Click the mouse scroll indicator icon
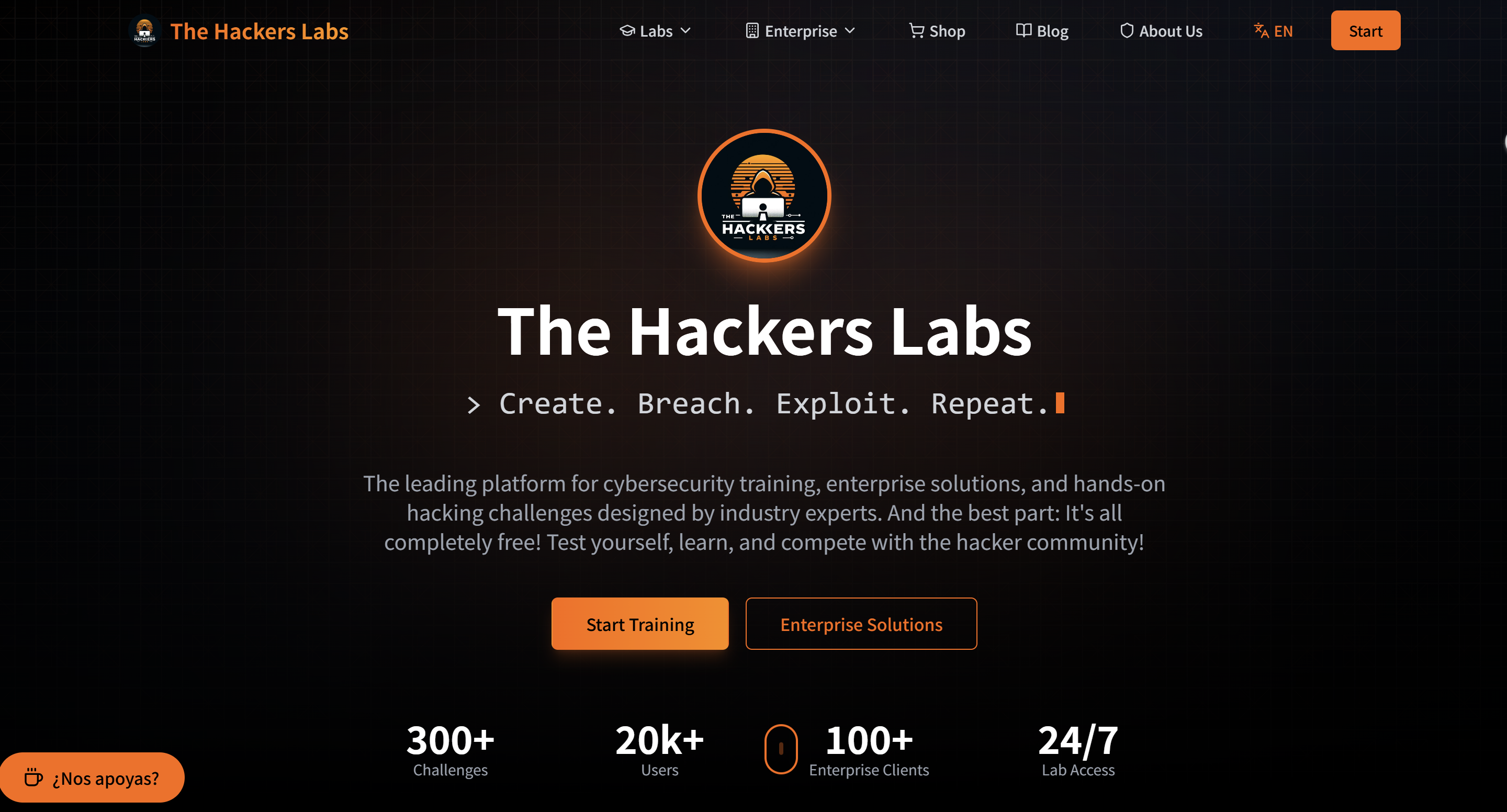This screenshot has height=812, width=1507. (x=781, y=749)
